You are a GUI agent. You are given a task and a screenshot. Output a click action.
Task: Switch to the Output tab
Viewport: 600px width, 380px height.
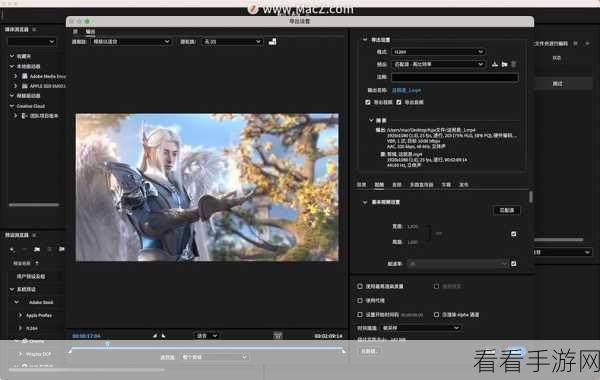(x=90, y=31)
